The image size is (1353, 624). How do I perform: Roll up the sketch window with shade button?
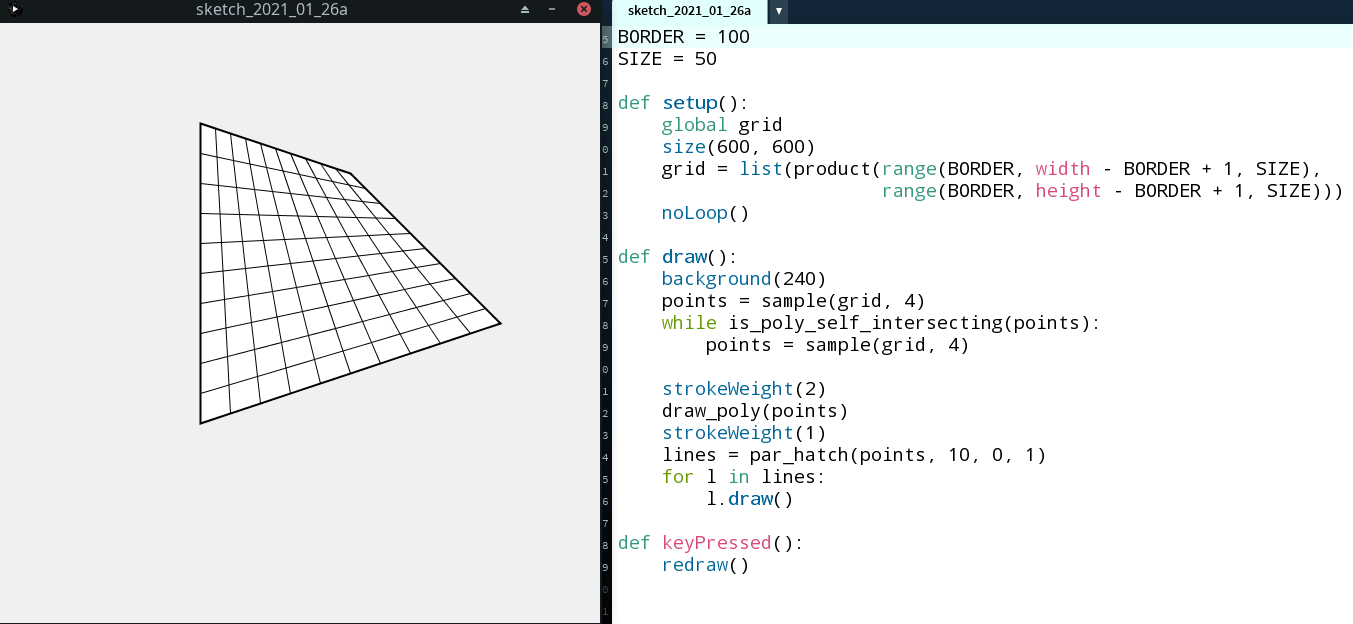click(x=526, y=10)
